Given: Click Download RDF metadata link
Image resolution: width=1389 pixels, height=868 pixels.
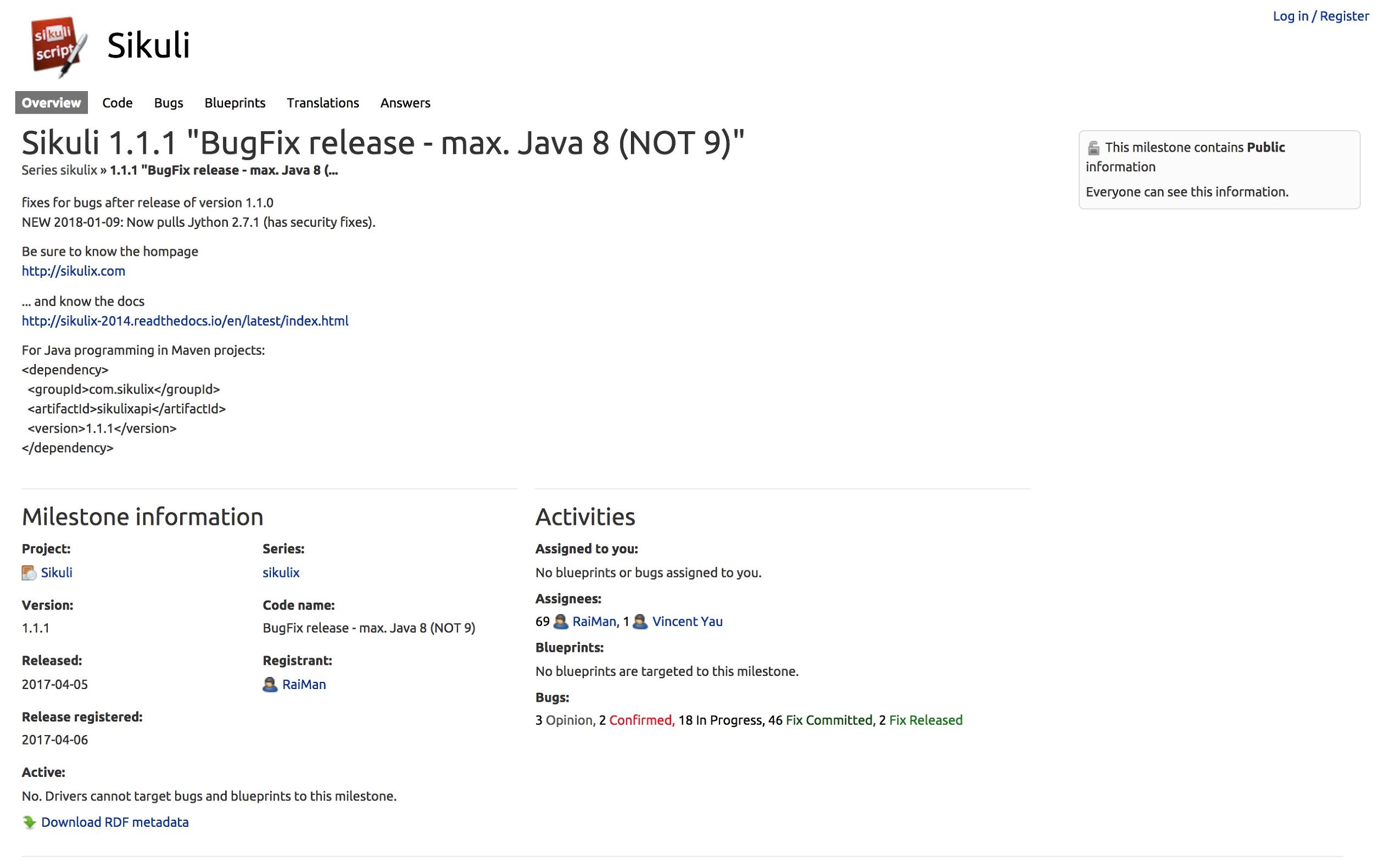Looking at the screenshot, I should tap(115, 822).
